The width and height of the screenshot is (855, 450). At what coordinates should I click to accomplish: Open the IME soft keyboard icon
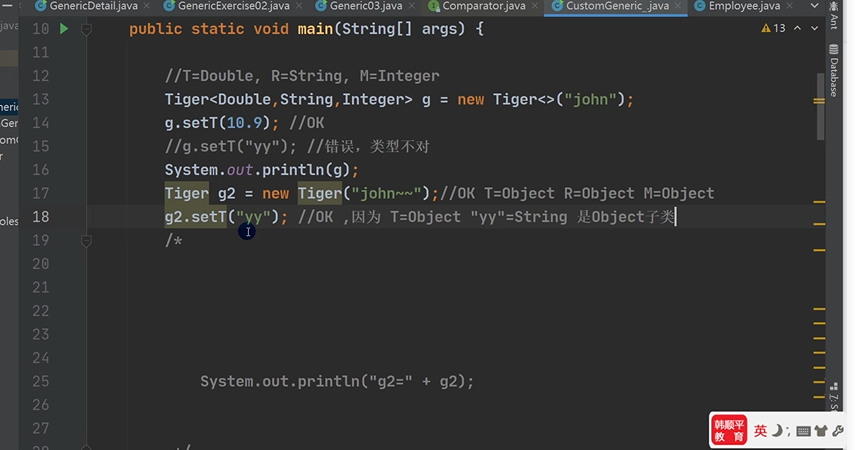(x=803, y=431)
